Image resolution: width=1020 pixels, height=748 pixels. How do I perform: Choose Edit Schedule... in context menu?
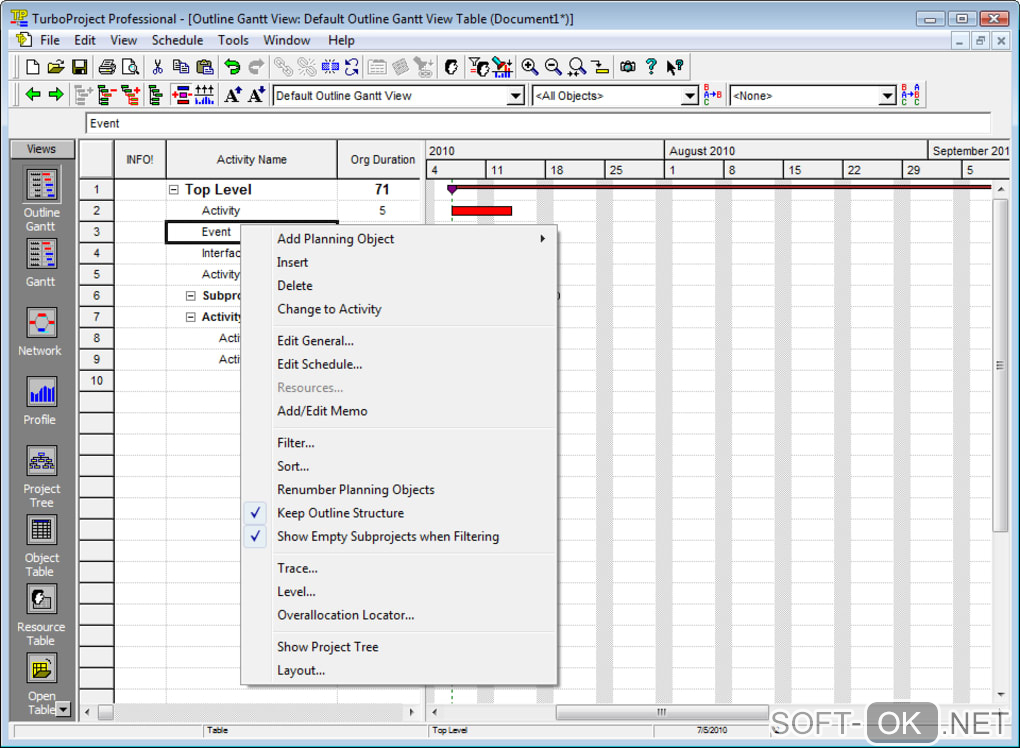click(x=319, y=364)
